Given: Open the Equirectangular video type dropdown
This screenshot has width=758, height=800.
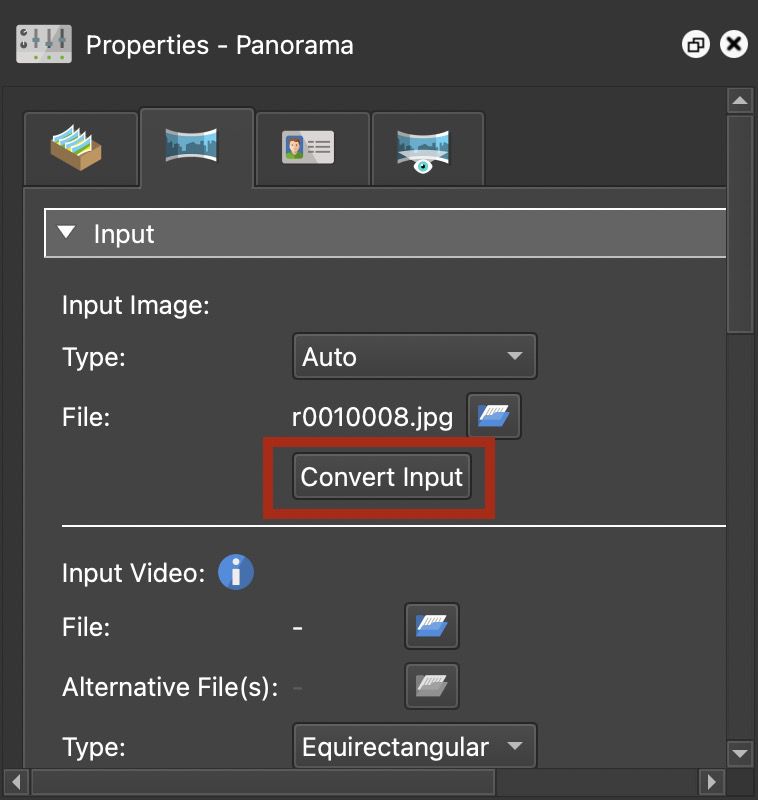Looking at the screenshot, I should click(x=414, y=746).
